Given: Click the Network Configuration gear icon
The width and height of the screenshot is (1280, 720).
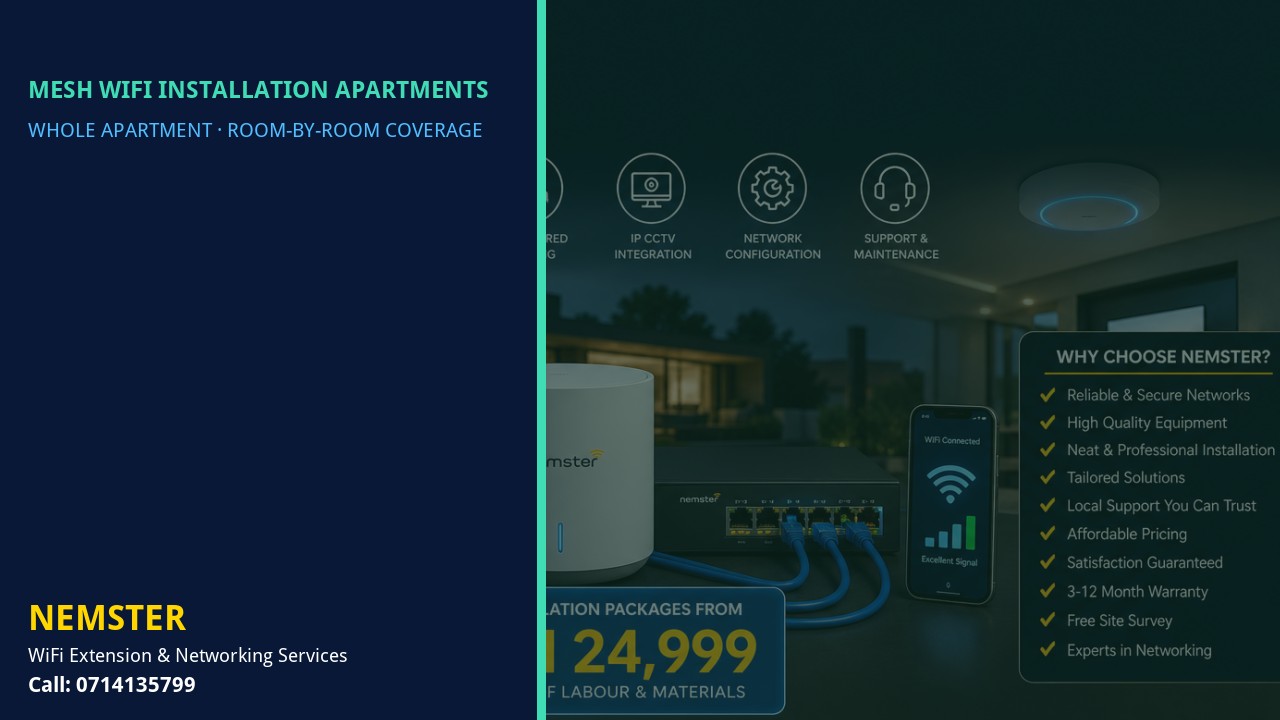Looking at the screenshot, I should click(x=772, y=188).
